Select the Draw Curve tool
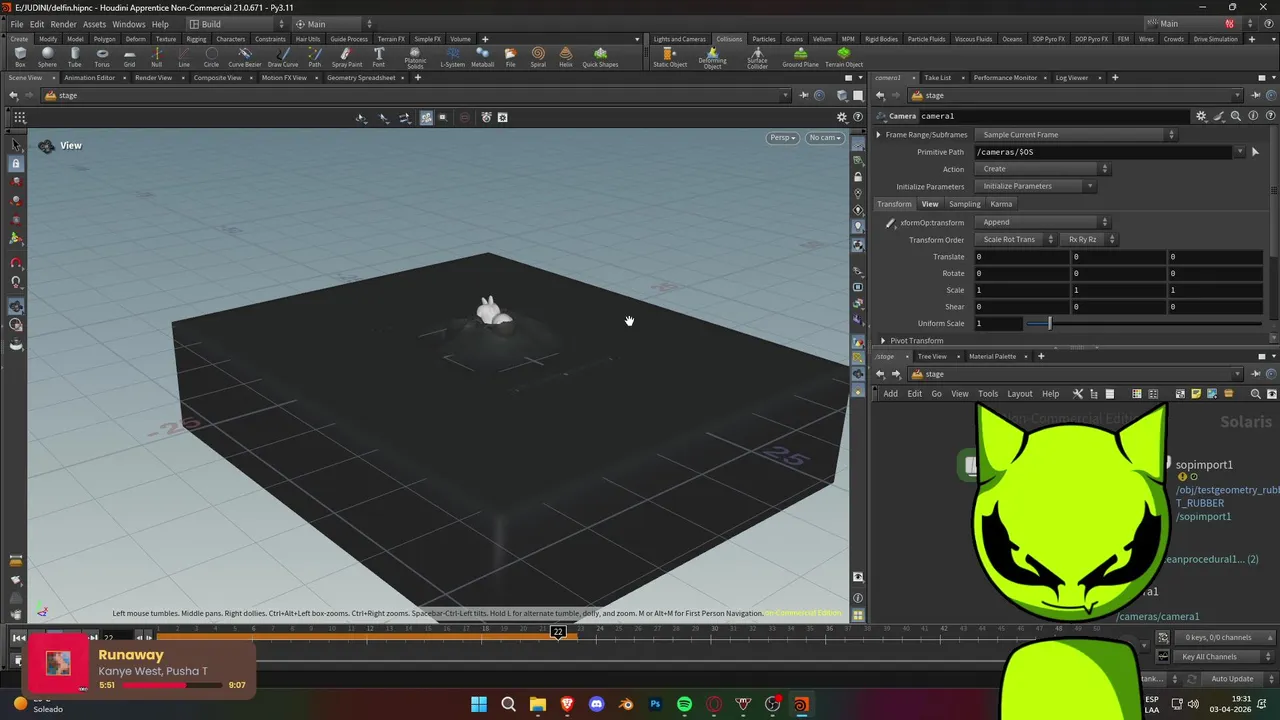1280x720 pixels. (x=283, y=57)
